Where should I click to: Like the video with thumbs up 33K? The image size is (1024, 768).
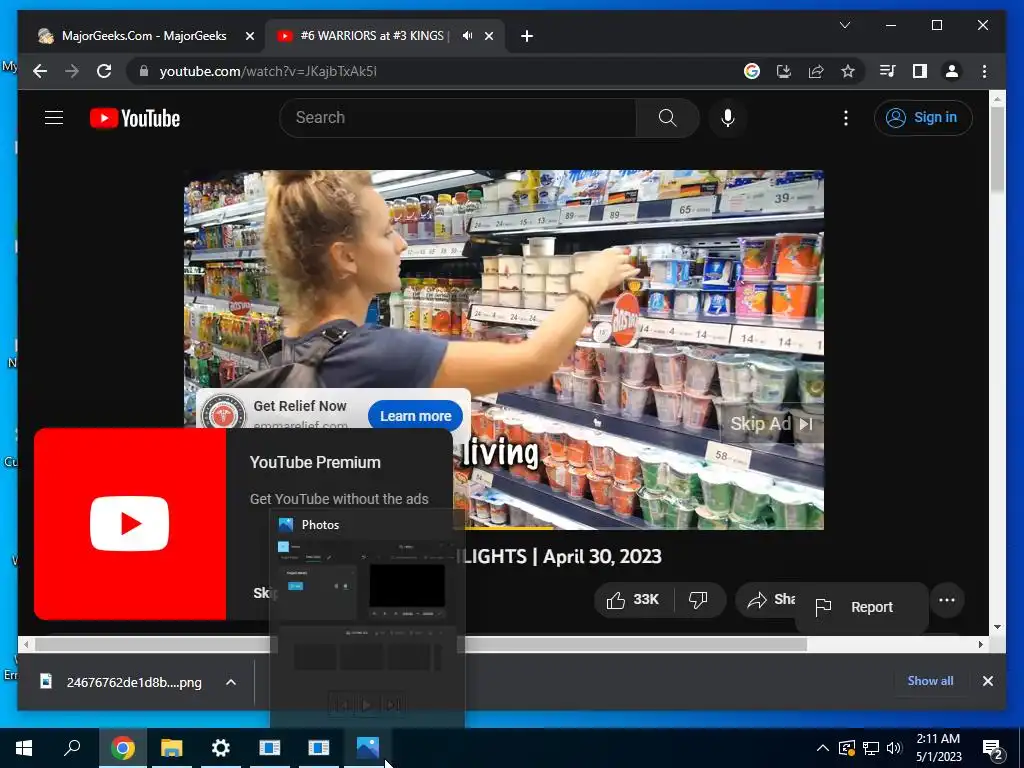coord(633,600)
